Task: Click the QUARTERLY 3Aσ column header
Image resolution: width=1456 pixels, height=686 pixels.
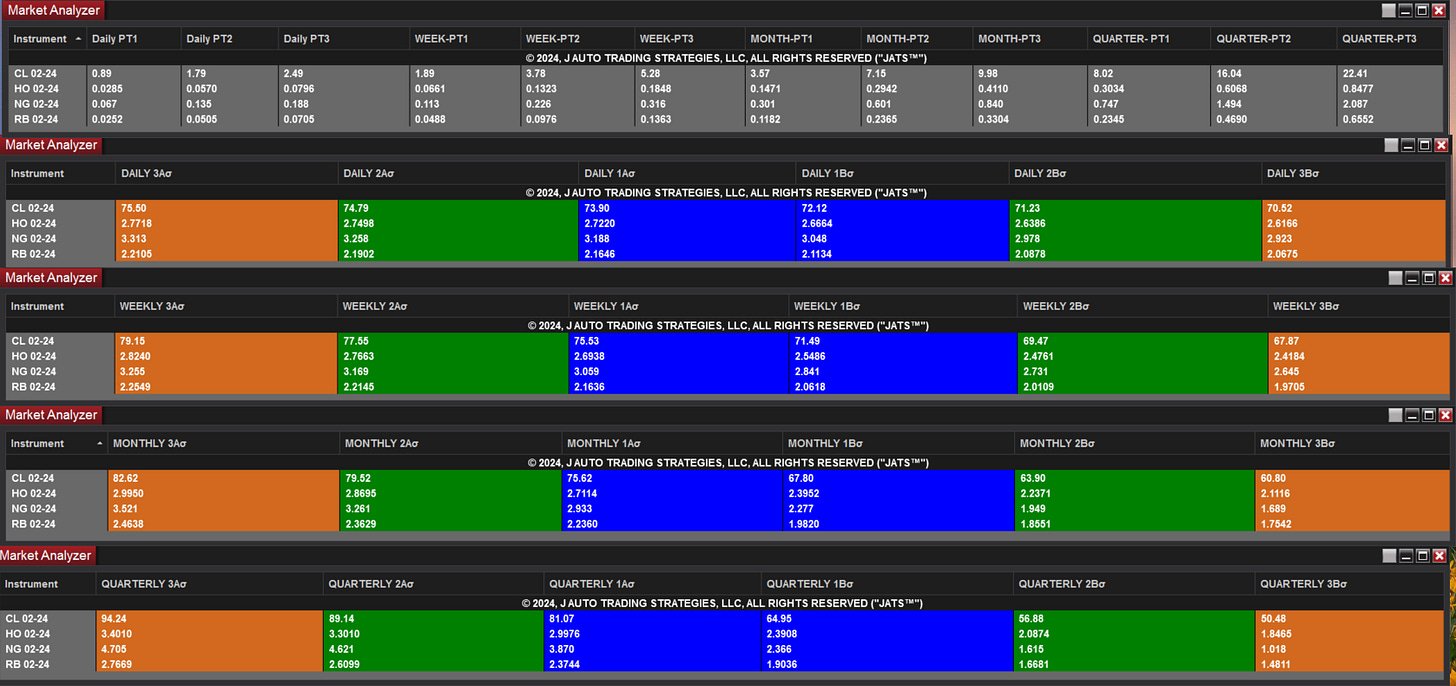Action: (210, 583)
